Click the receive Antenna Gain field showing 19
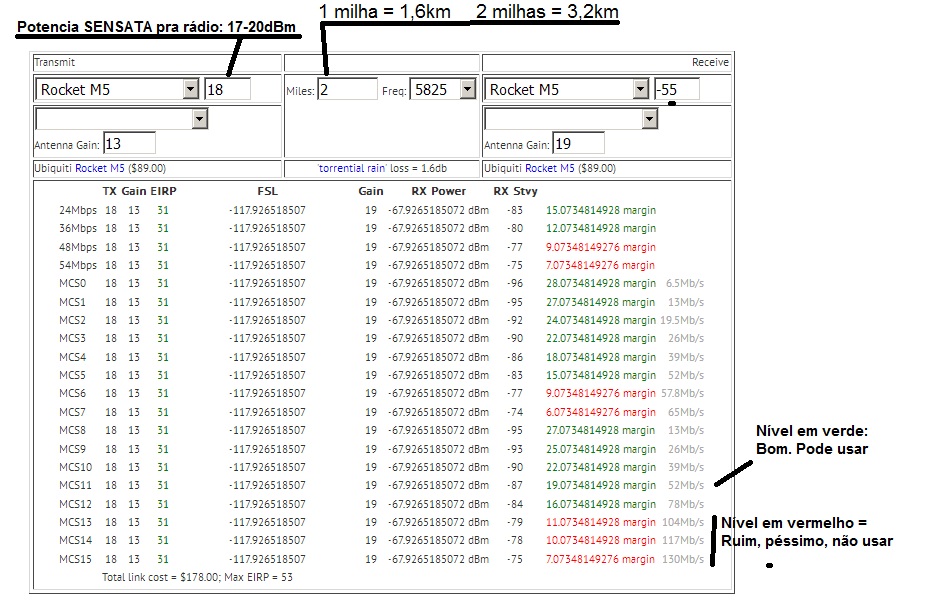The image size is (950, 610). 578,144
